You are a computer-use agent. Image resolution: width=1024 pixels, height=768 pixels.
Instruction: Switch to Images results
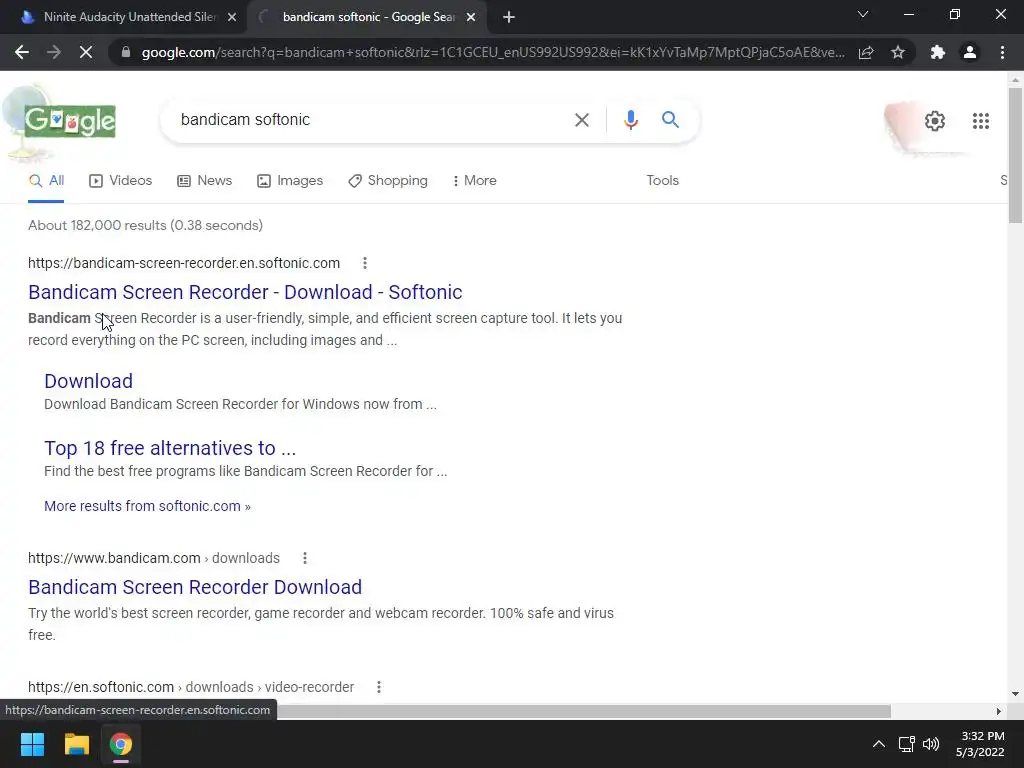point(290,181)
